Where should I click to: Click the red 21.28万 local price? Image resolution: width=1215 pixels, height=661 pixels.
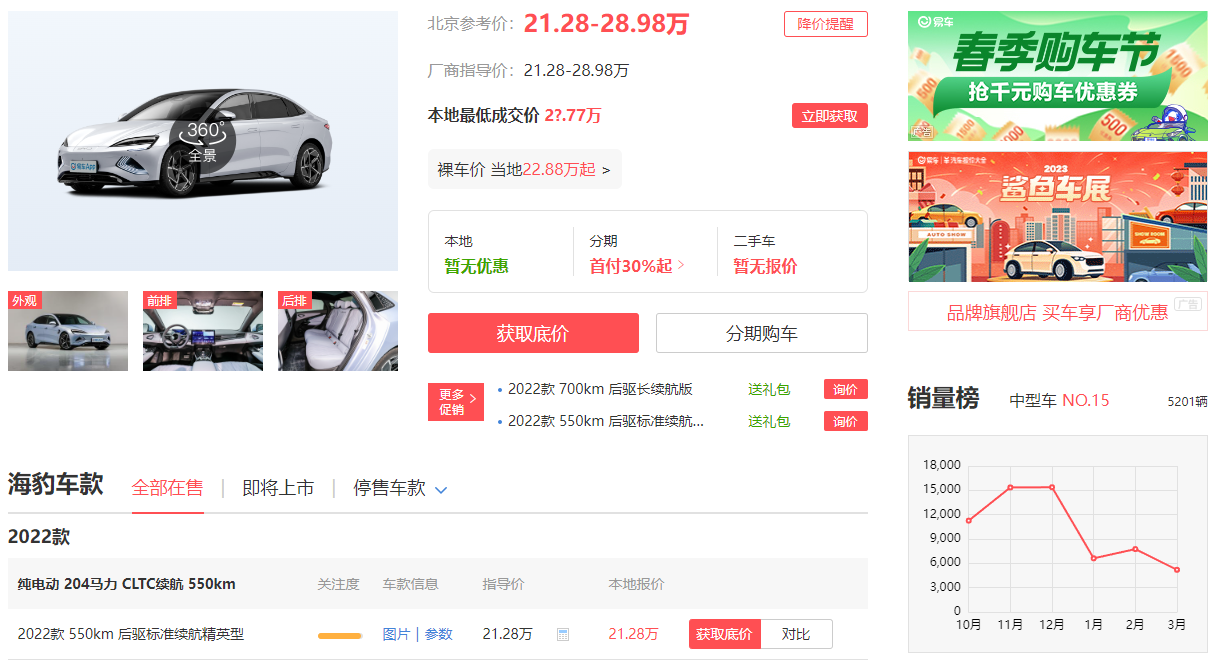633,634
